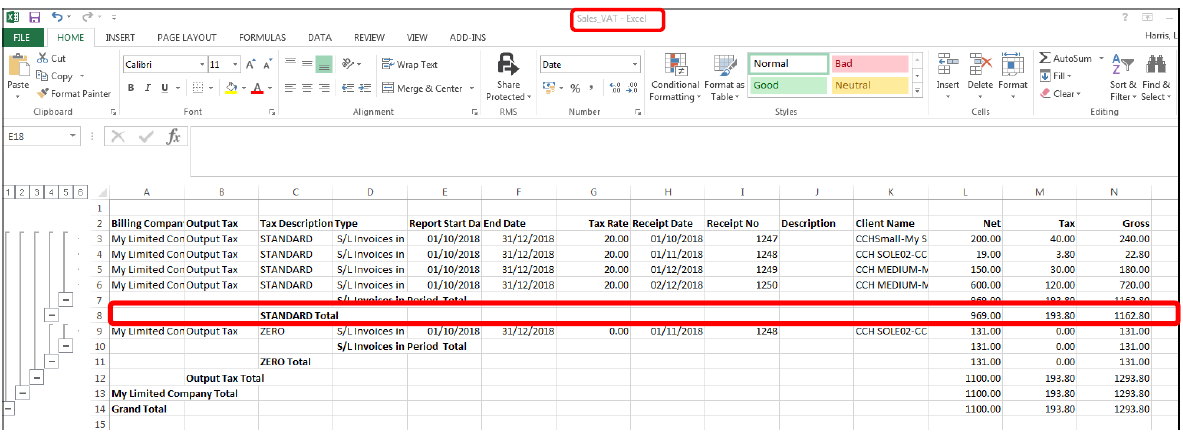Image resolution: width=1183 pixels, height=432 pixels.
Task: Collapse the STANDARD Total outline group
Action: [52, 314]
